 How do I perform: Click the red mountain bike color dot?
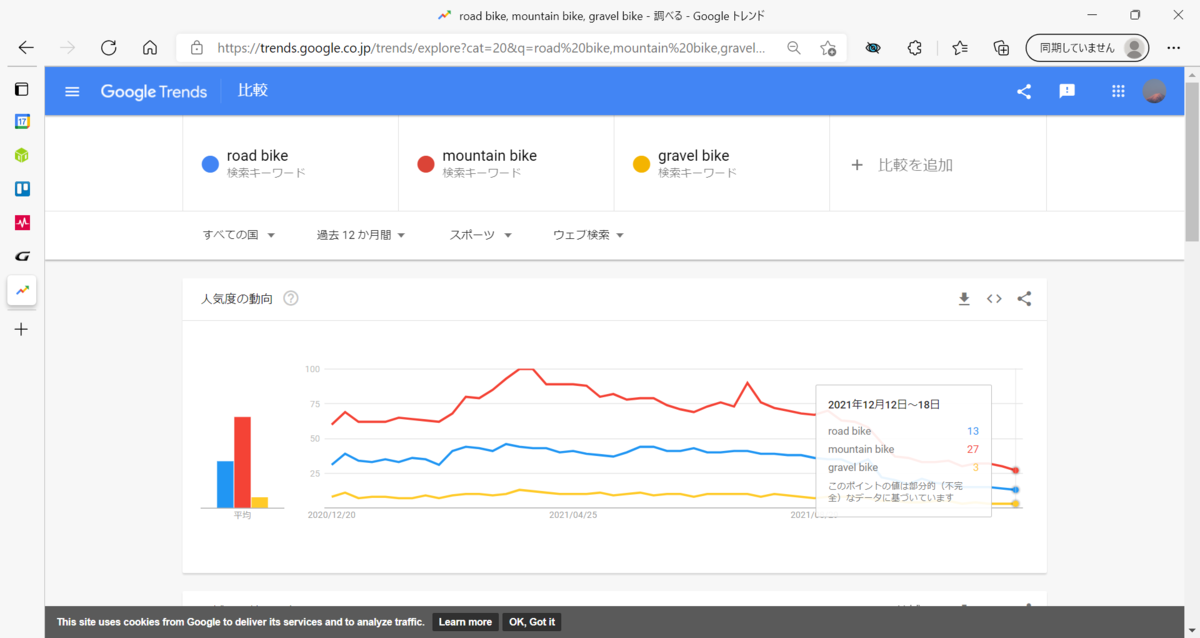point(425,164)
